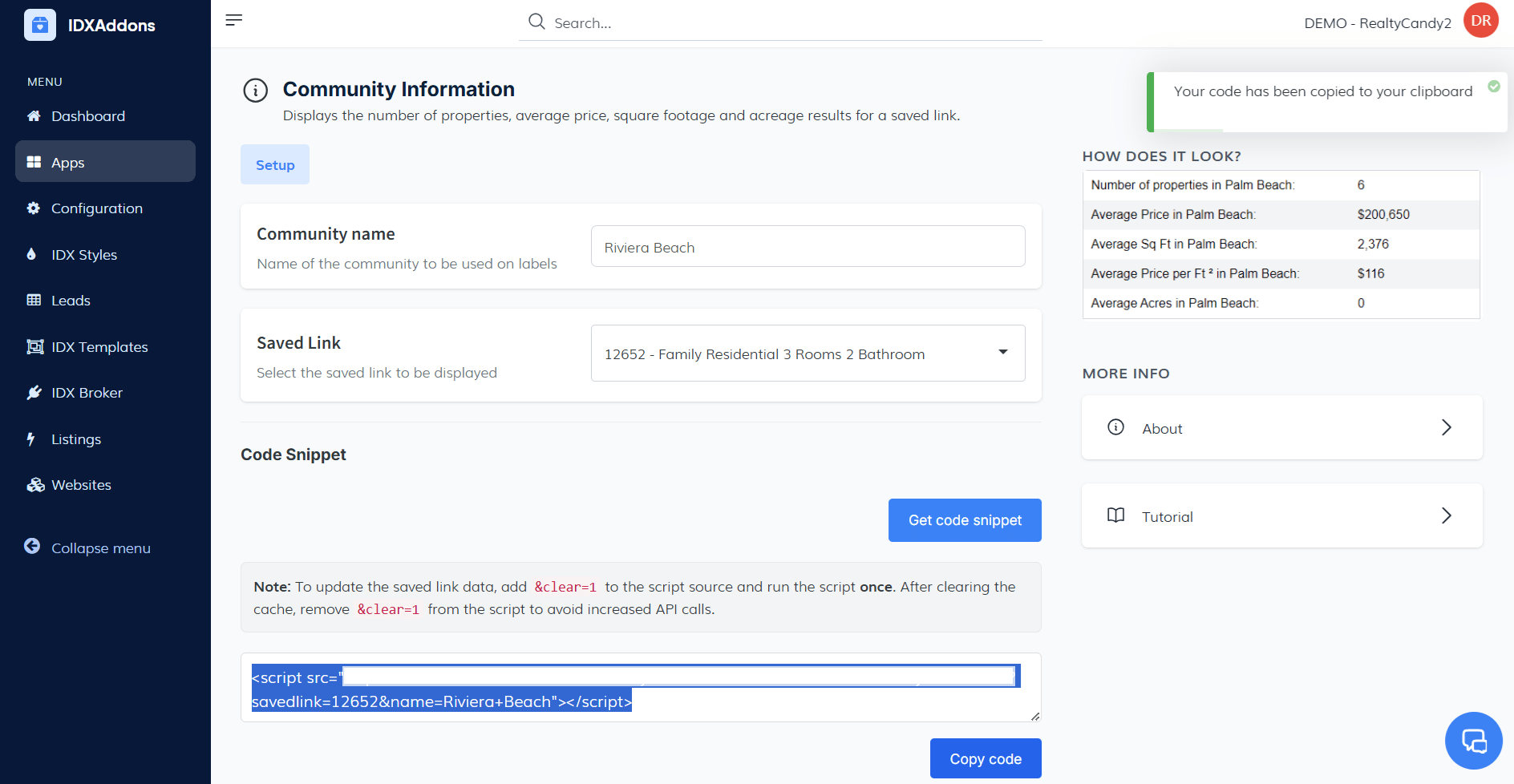Screen dimensions: 1514x784
Task: Click the code snippet textarea
Action: pyautogui.click(x=641, y=688)
